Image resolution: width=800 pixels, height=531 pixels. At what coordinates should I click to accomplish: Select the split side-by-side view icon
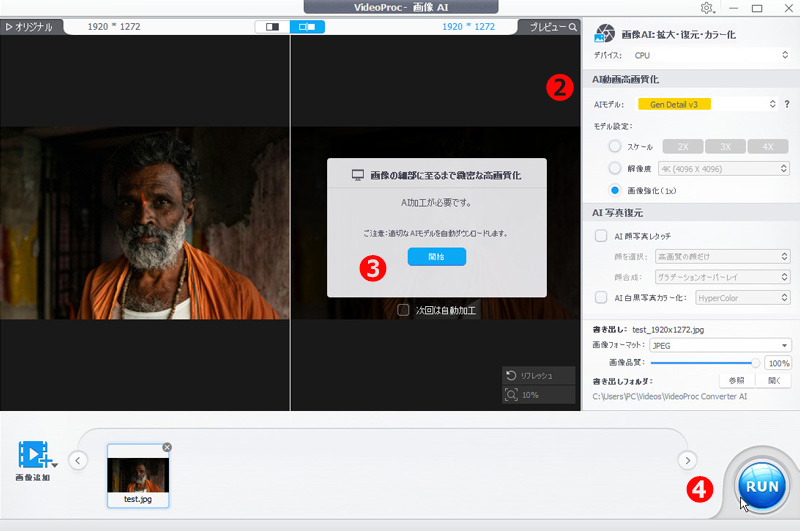(307, 27)
